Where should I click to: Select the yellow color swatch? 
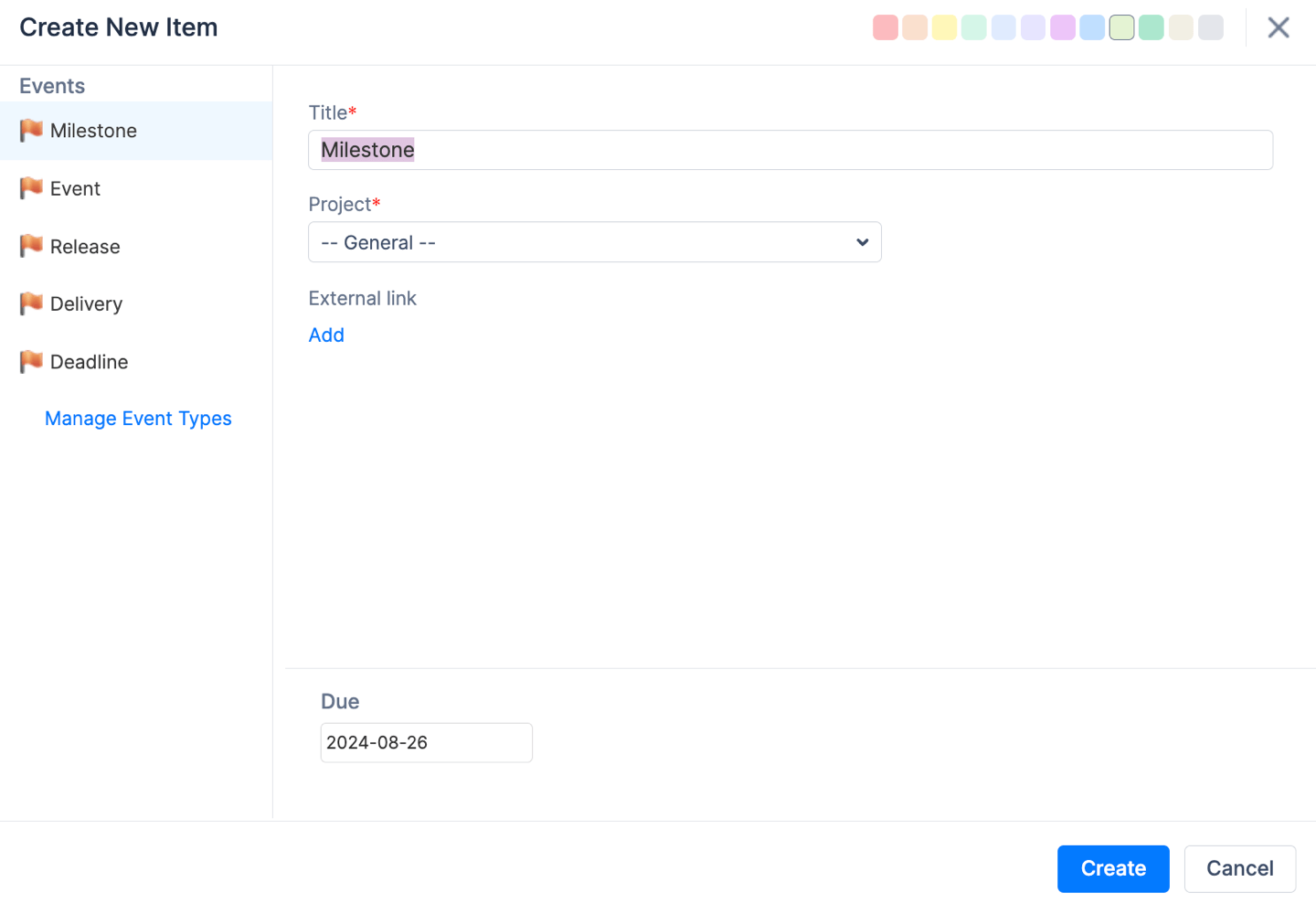944,27
